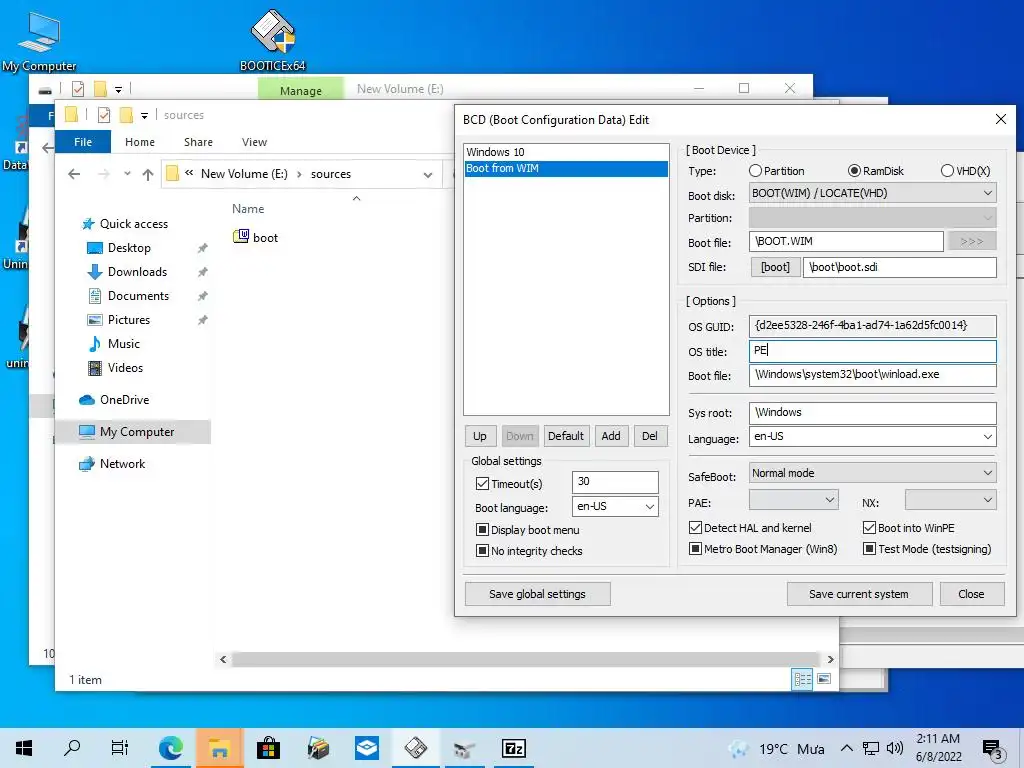The height and width of the screenshot is (768, 1024).
Task: Select the Windows 10 boot entry
Action: coord(566,152)
